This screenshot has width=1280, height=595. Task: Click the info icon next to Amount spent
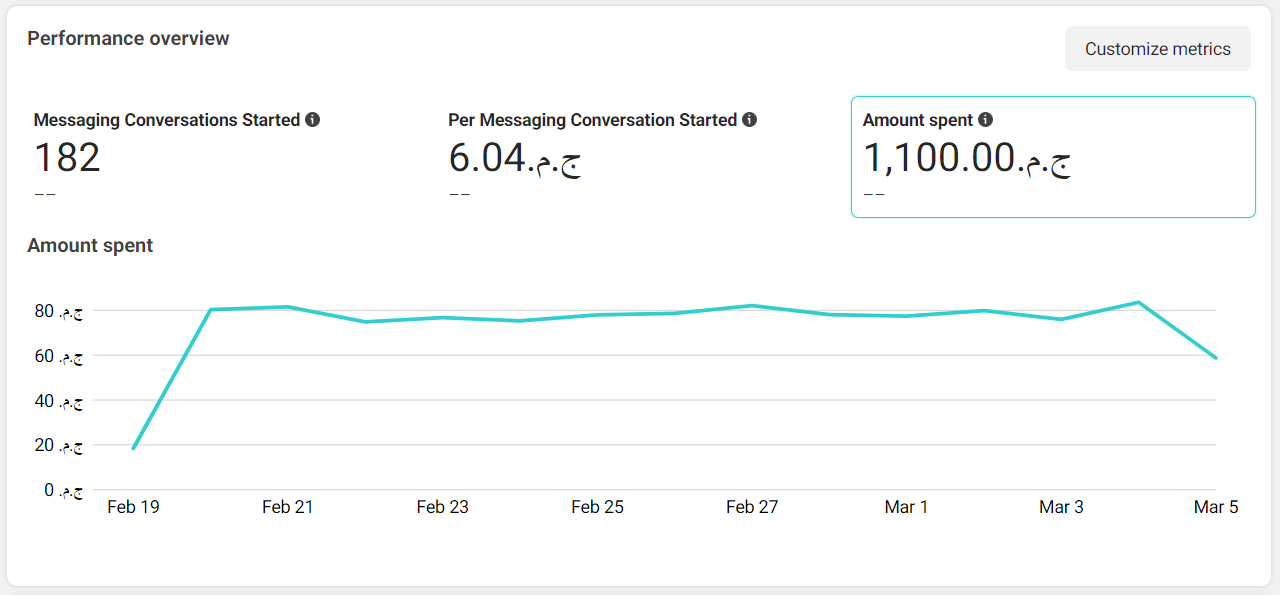click(986, 120)
